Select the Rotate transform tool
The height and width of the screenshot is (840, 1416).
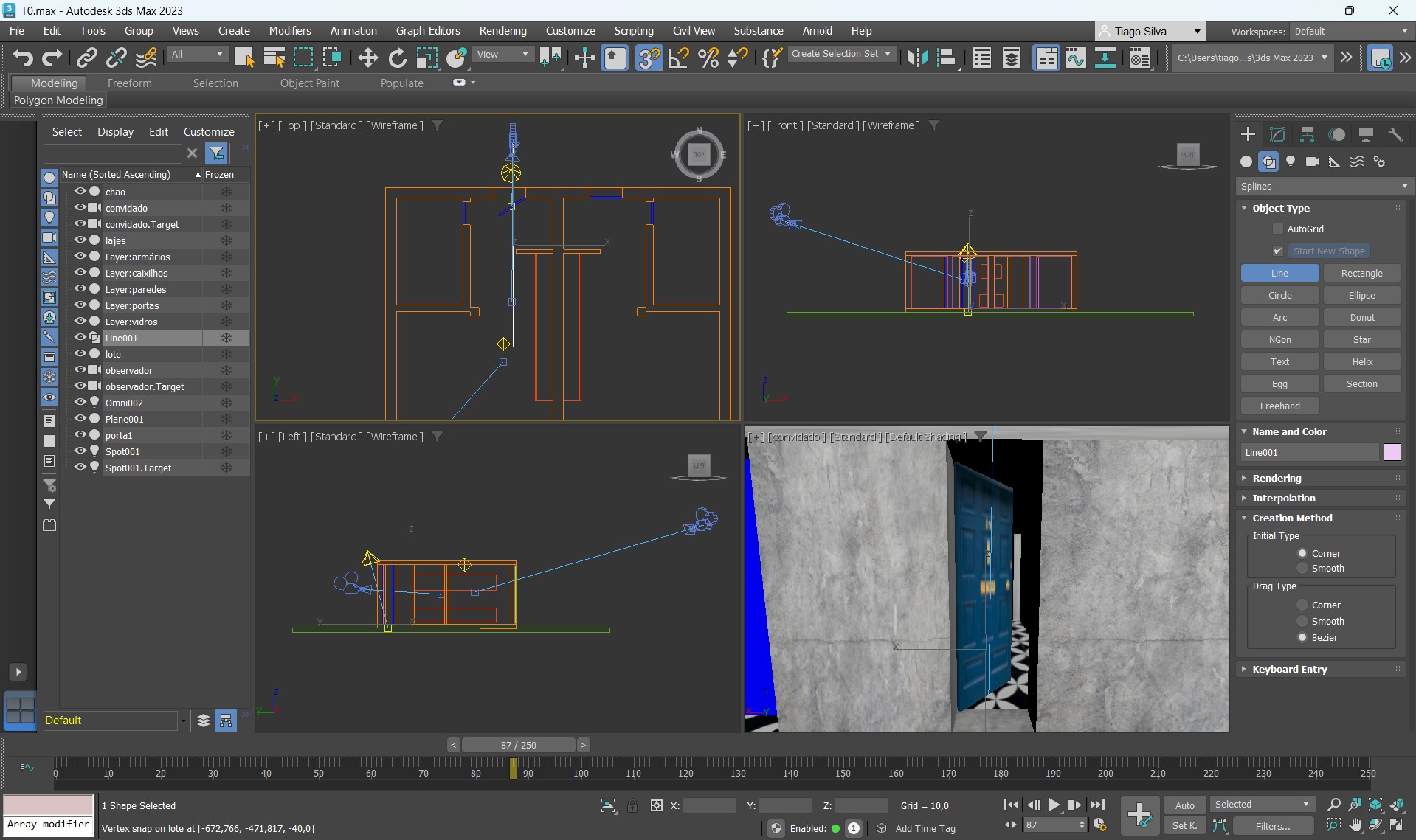(397, 58)
